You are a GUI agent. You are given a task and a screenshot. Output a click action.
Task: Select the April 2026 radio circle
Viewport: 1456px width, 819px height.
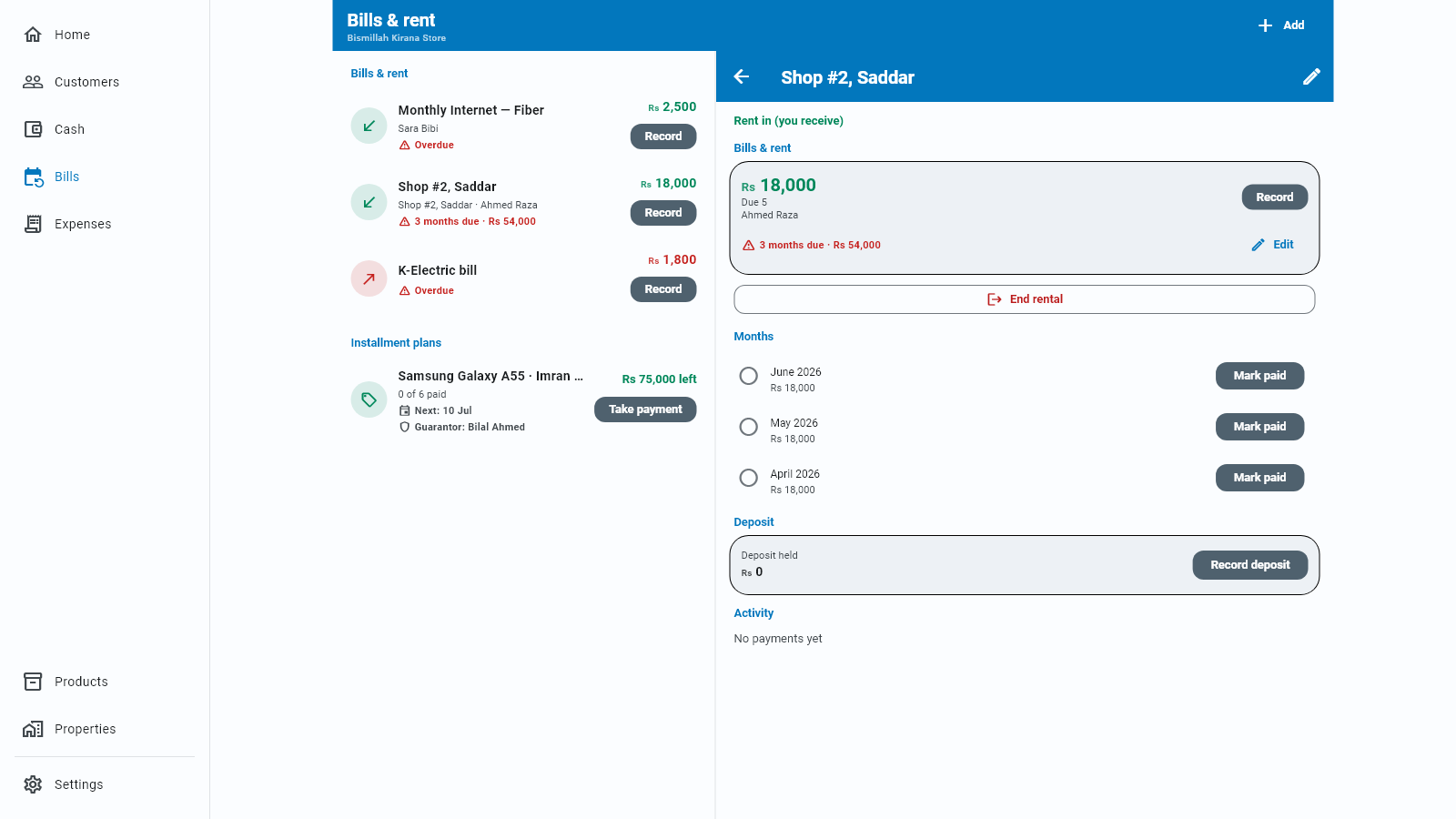[x=749, y=478]
